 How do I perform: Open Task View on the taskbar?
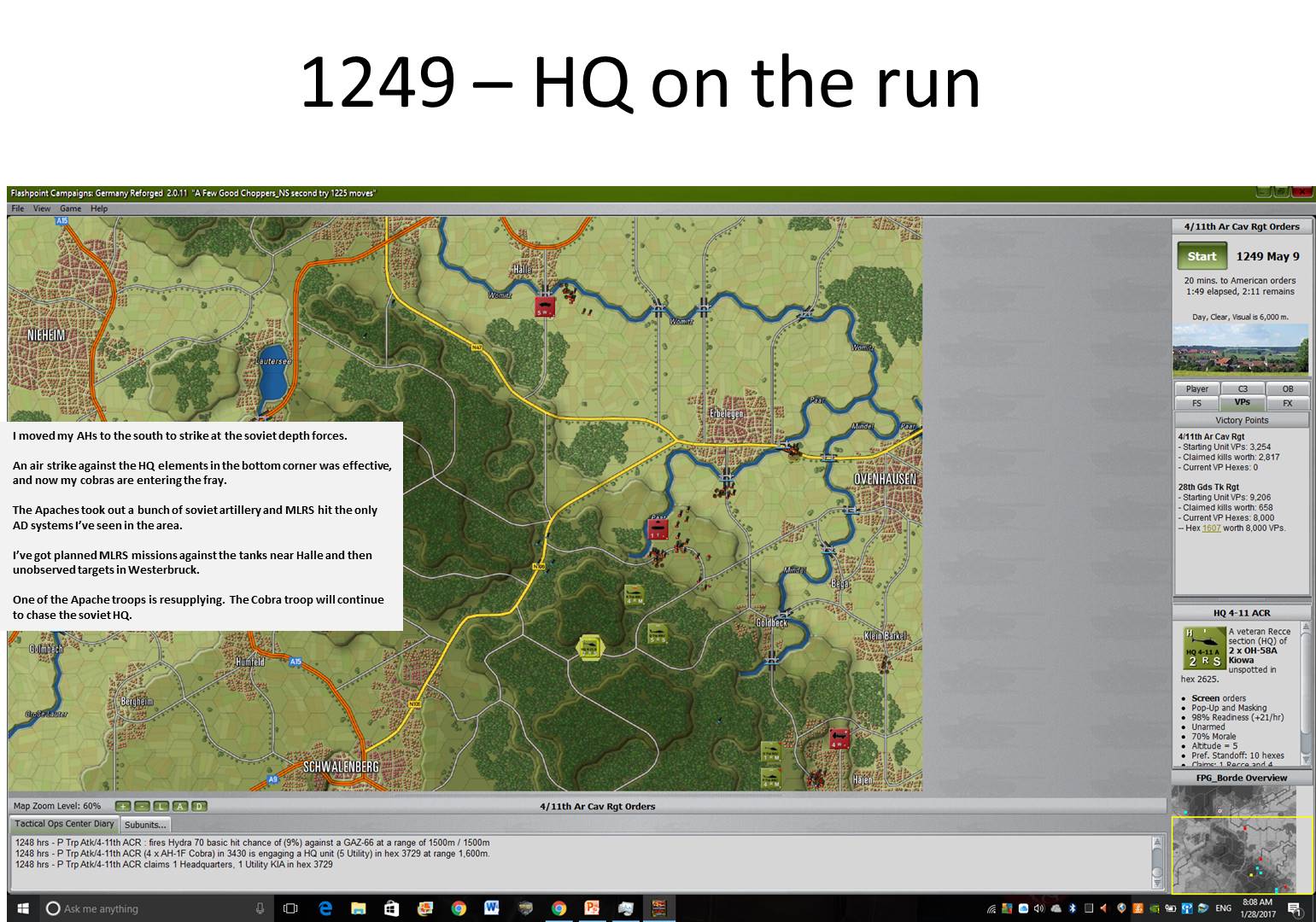coord(290,908)
